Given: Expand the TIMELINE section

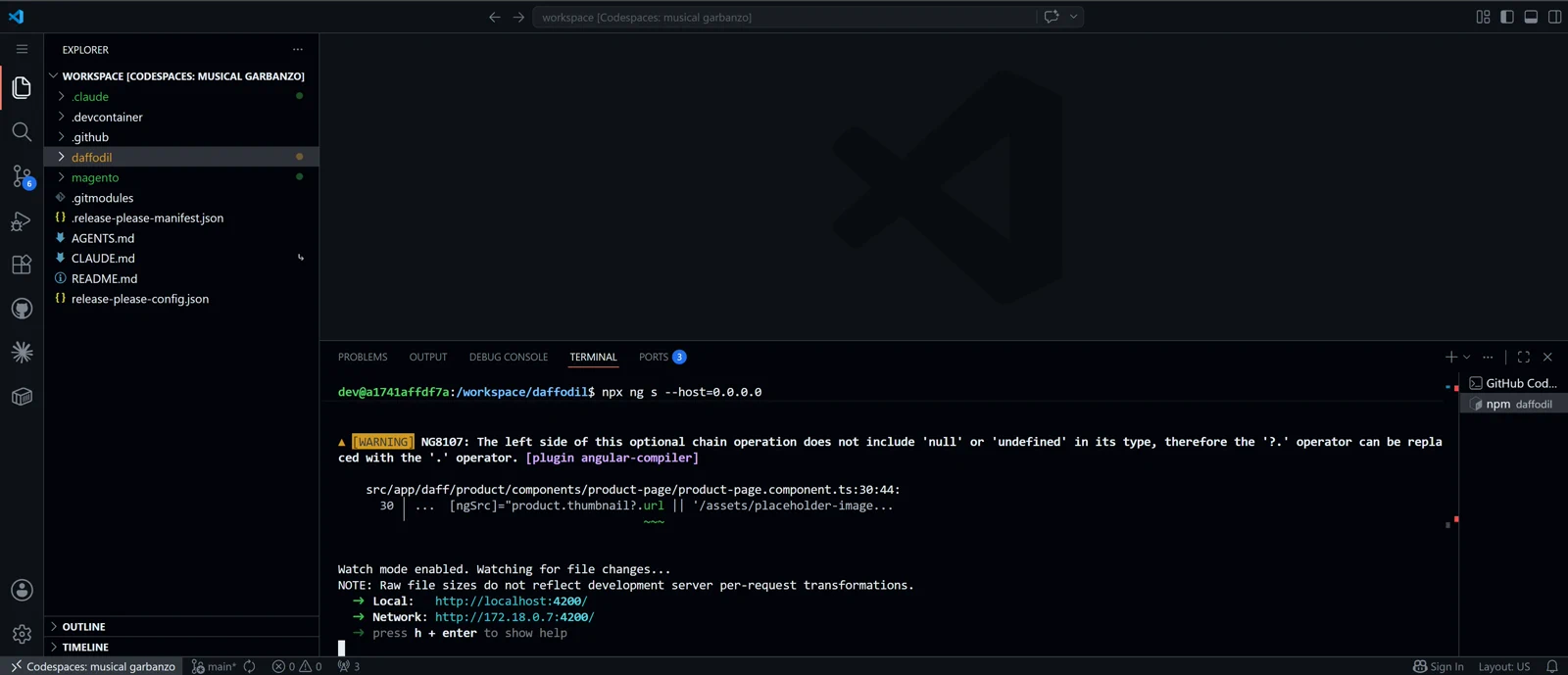Looking at the screenshot, I should [181, 647].
